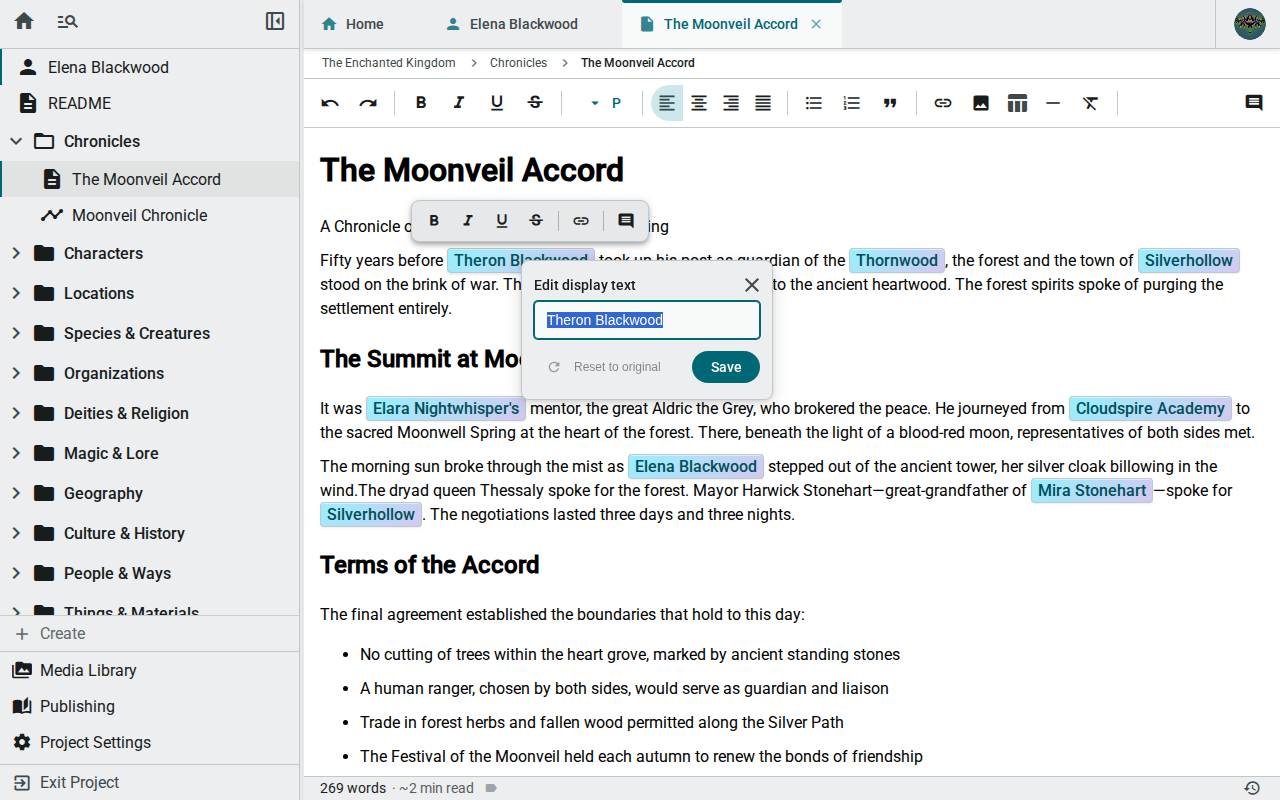Screen dimensions: 1280x800
Task: Go to The Enchanted Kingdom breadcrumb
Action: [x=389, y=63]
